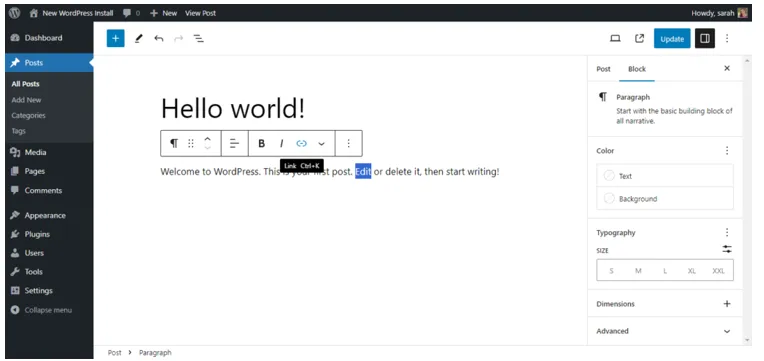Expand the Advanced panel
The image size is (764, 361).
pyautogui.click(x=665, y=331)
